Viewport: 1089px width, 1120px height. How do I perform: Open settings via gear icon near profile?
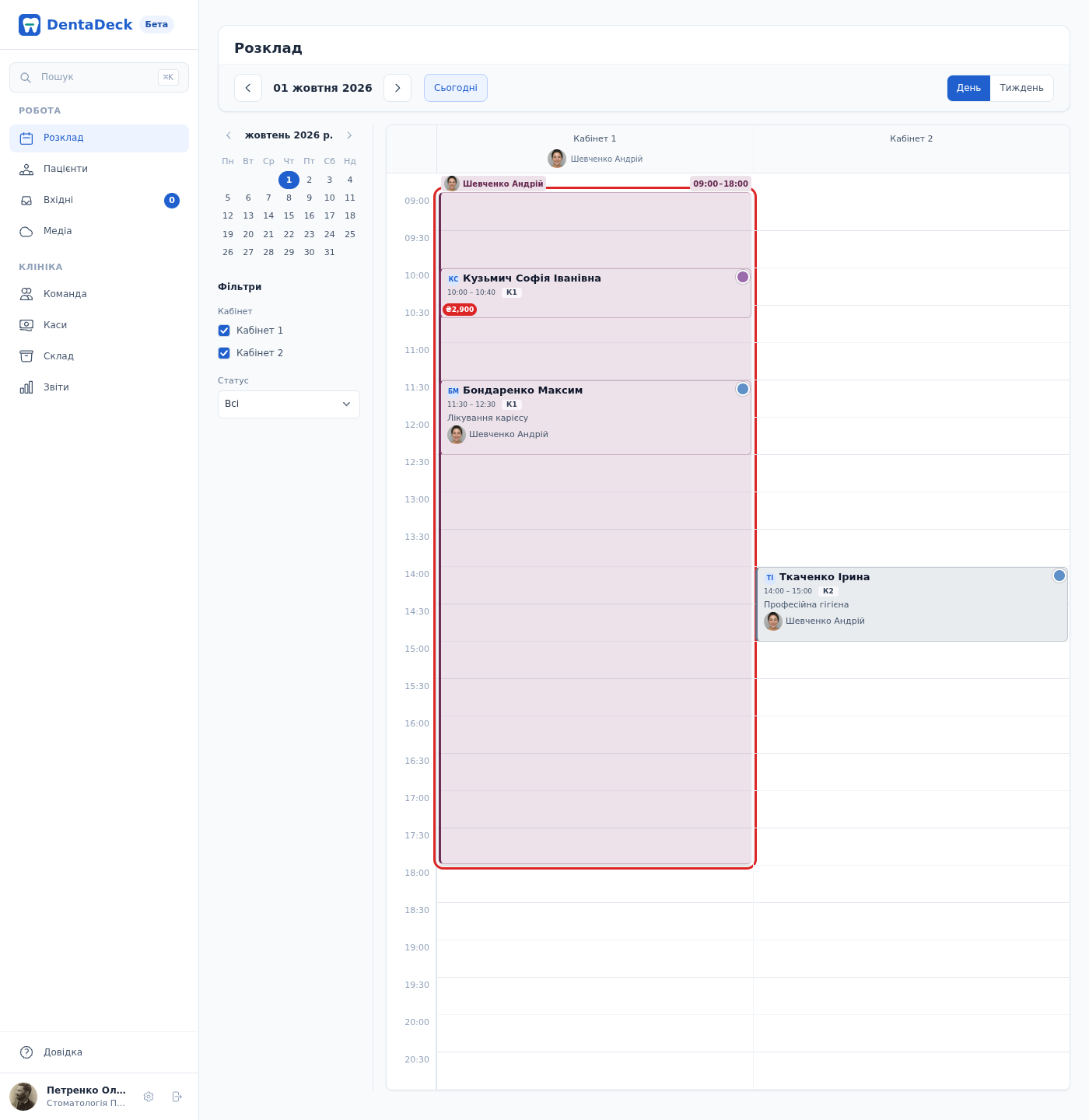click(149, 1097)
